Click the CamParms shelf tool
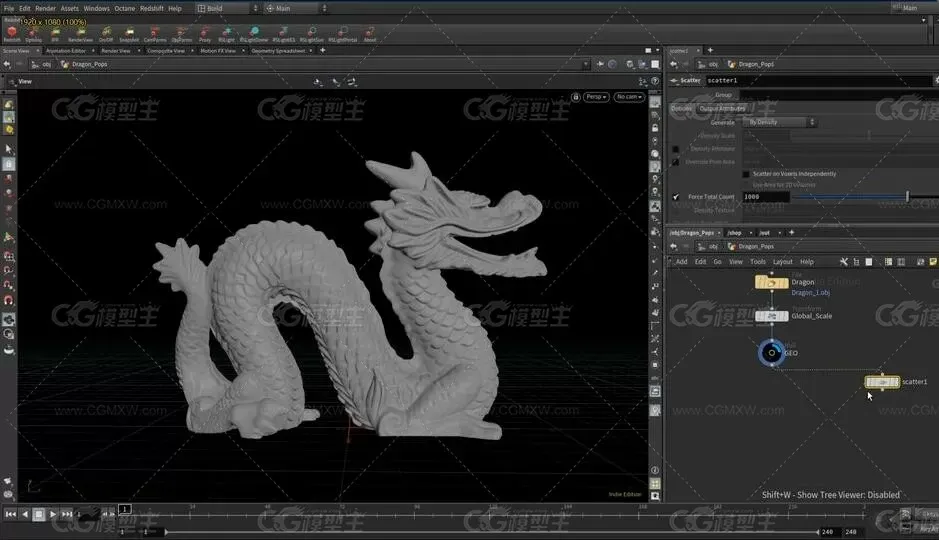 tap(155, 34)
